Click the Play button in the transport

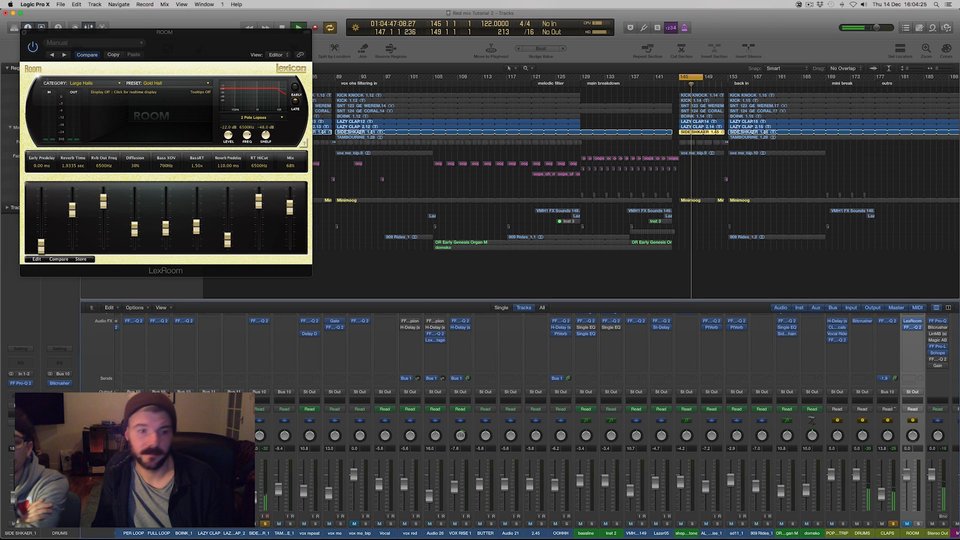(298, 28)
